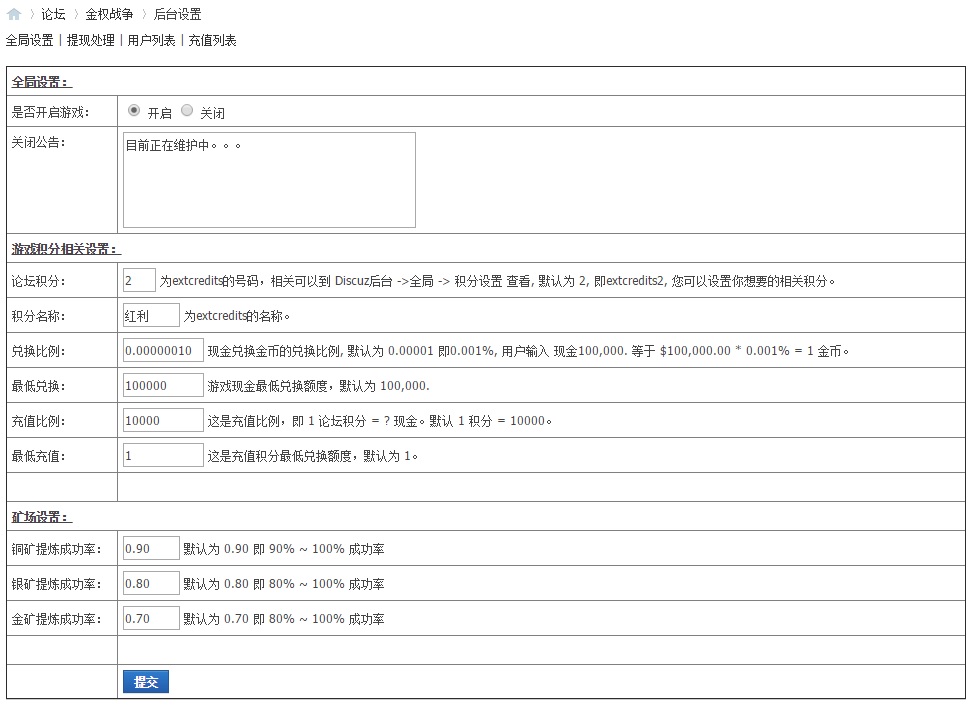Click the 兑换比例 input field
This screenshot has height=705, width=974.
coord(163,351)
